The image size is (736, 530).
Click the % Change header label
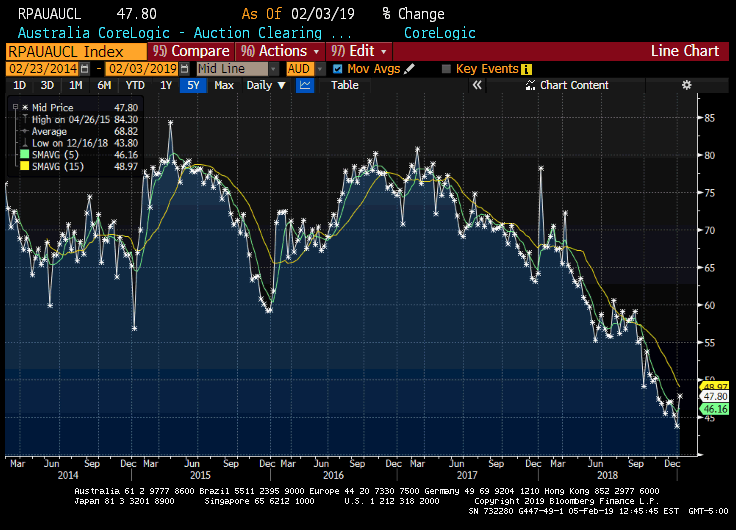414,14
